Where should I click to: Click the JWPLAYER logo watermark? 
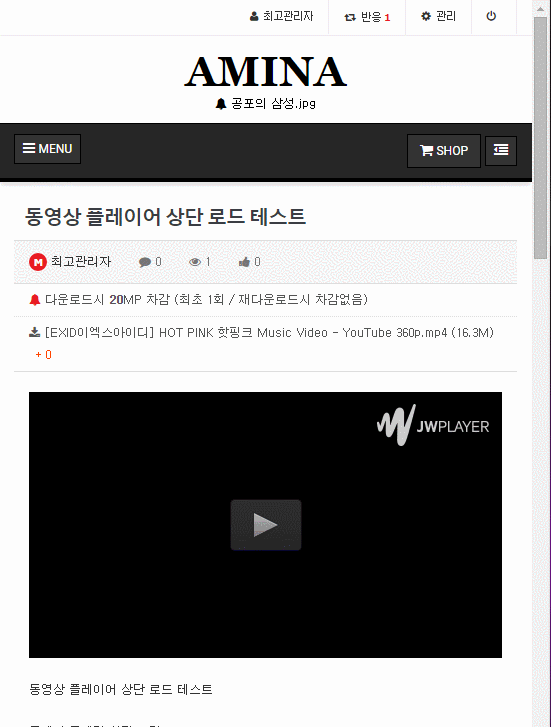(433, 424)
